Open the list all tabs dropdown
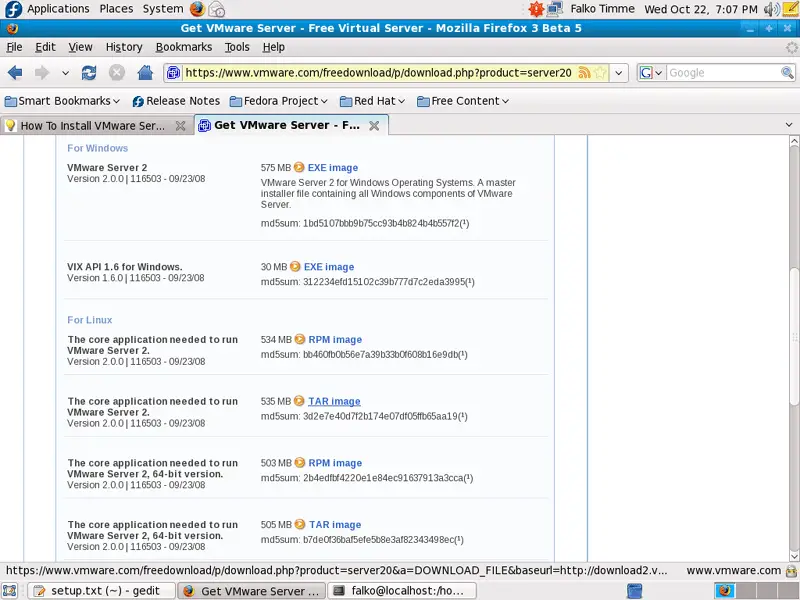800x600 pixels. 789,125
